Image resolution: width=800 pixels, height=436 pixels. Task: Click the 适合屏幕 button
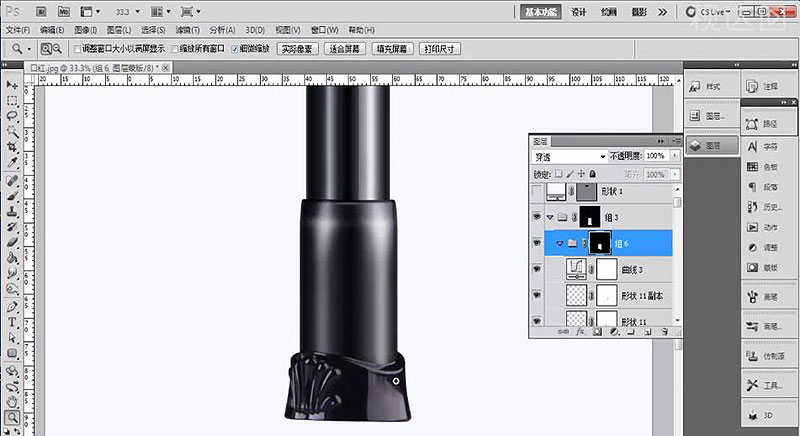(345, 49)
